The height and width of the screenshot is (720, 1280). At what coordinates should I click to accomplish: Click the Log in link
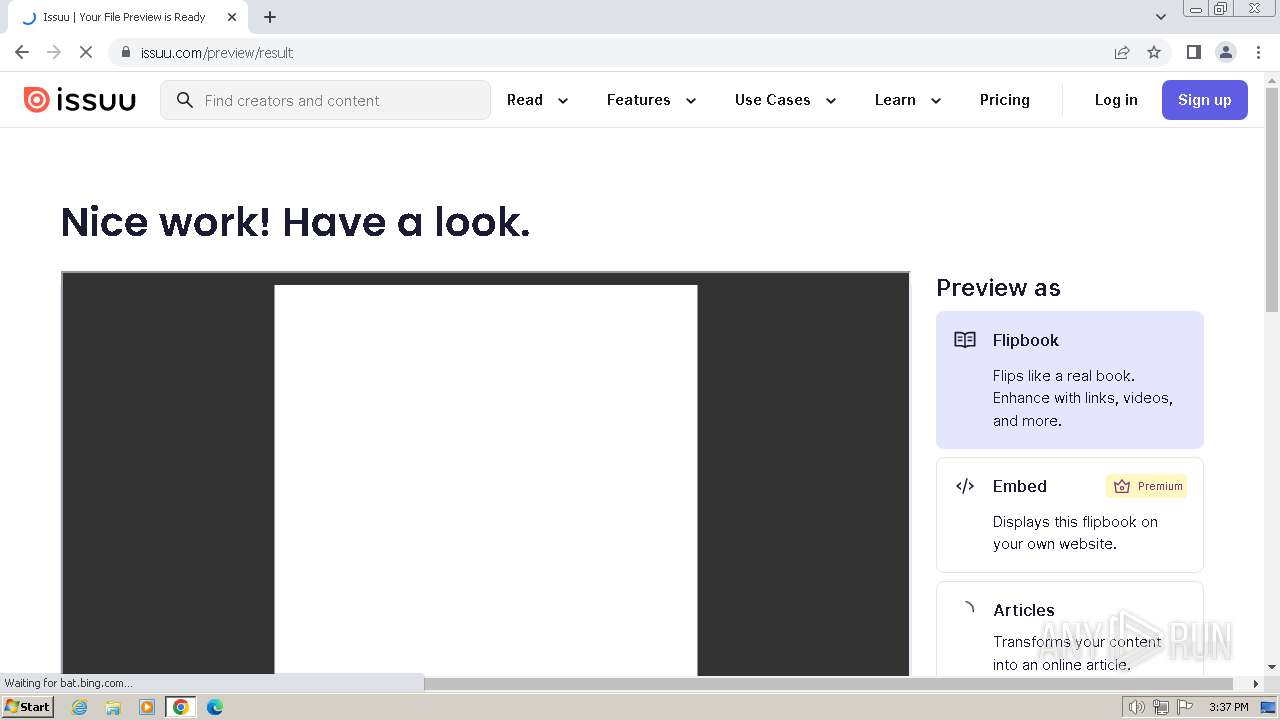click(1116, 100)
